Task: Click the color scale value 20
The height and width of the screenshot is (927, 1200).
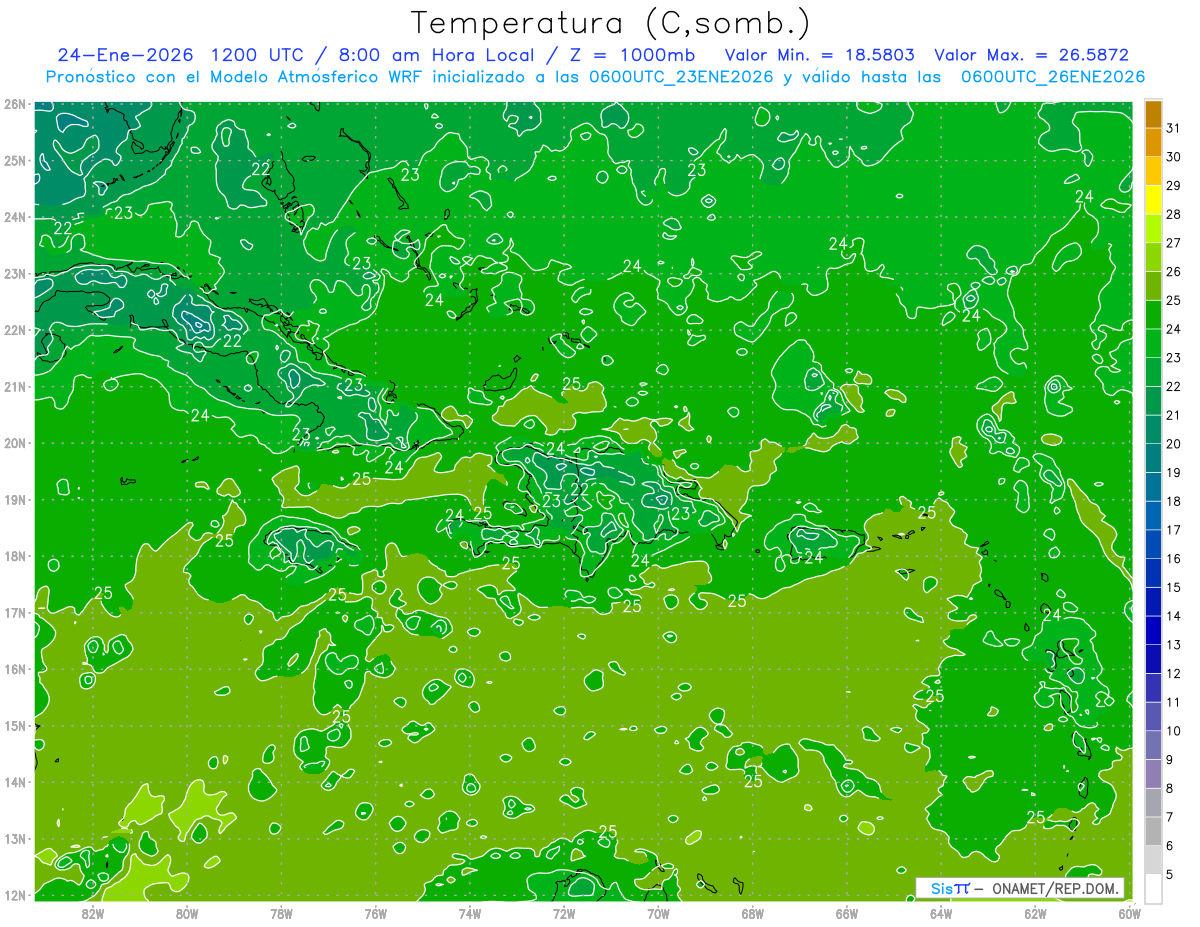Action: pyautogui.click(x=1174, y=444)
